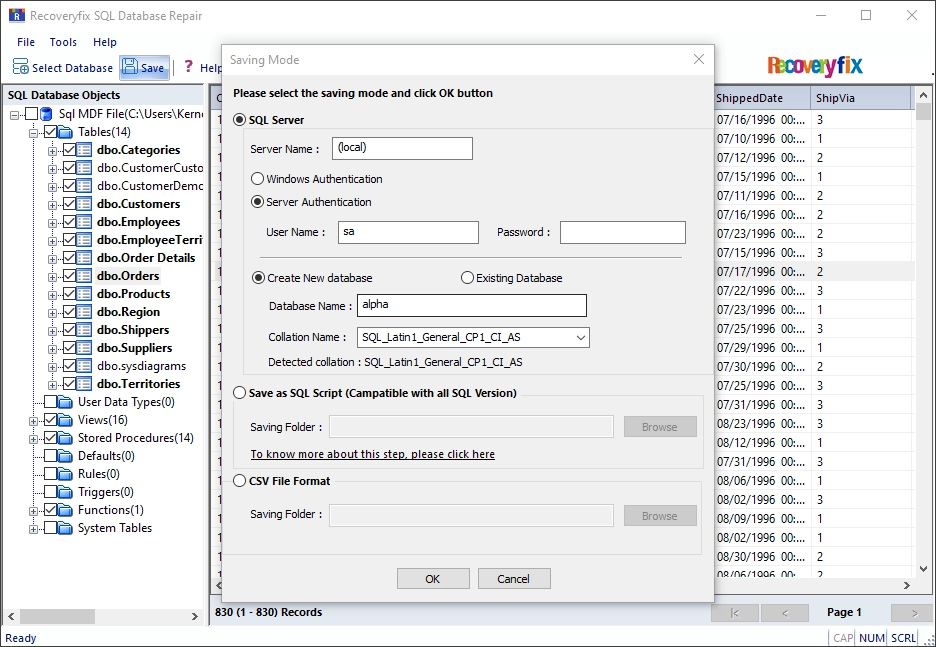Expand the Views tree node
Screen dimensions: 936x647
[34, 421]
